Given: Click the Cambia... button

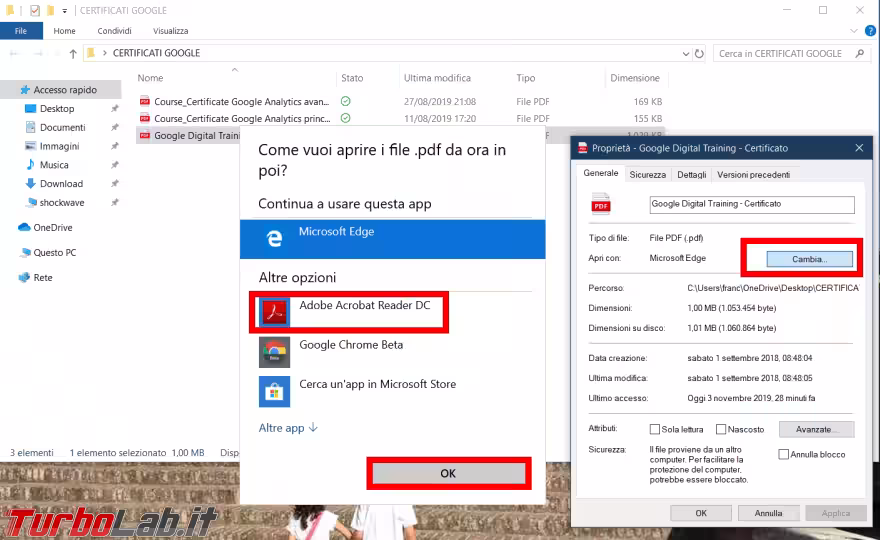Looking at the screenshot, I should click(809, 259).
